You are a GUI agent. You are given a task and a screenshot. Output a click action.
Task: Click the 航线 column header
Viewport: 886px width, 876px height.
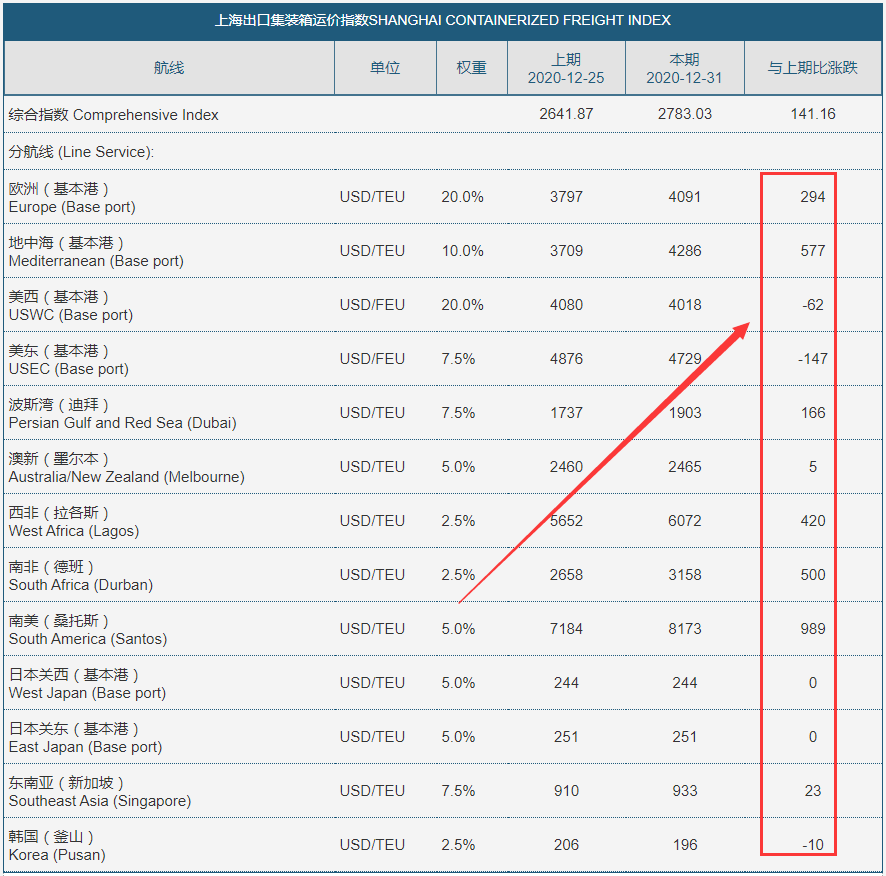[x=169, y=68]
